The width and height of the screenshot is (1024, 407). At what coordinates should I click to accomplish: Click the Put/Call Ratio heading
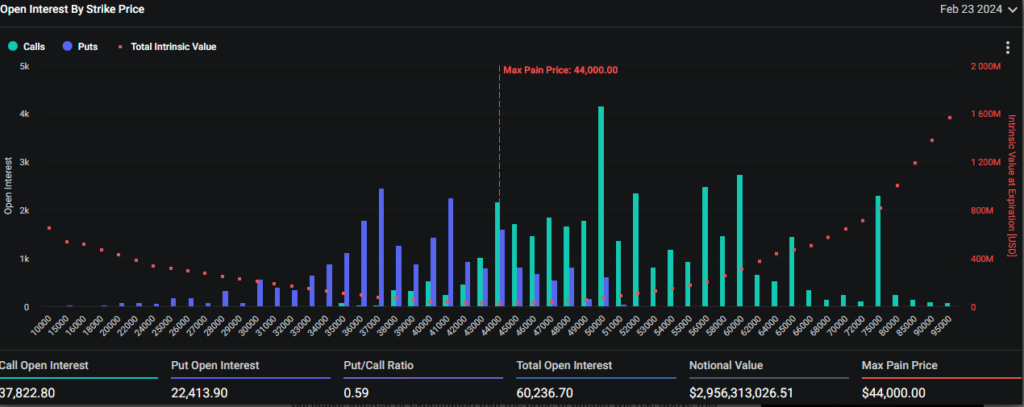point(378,365)
